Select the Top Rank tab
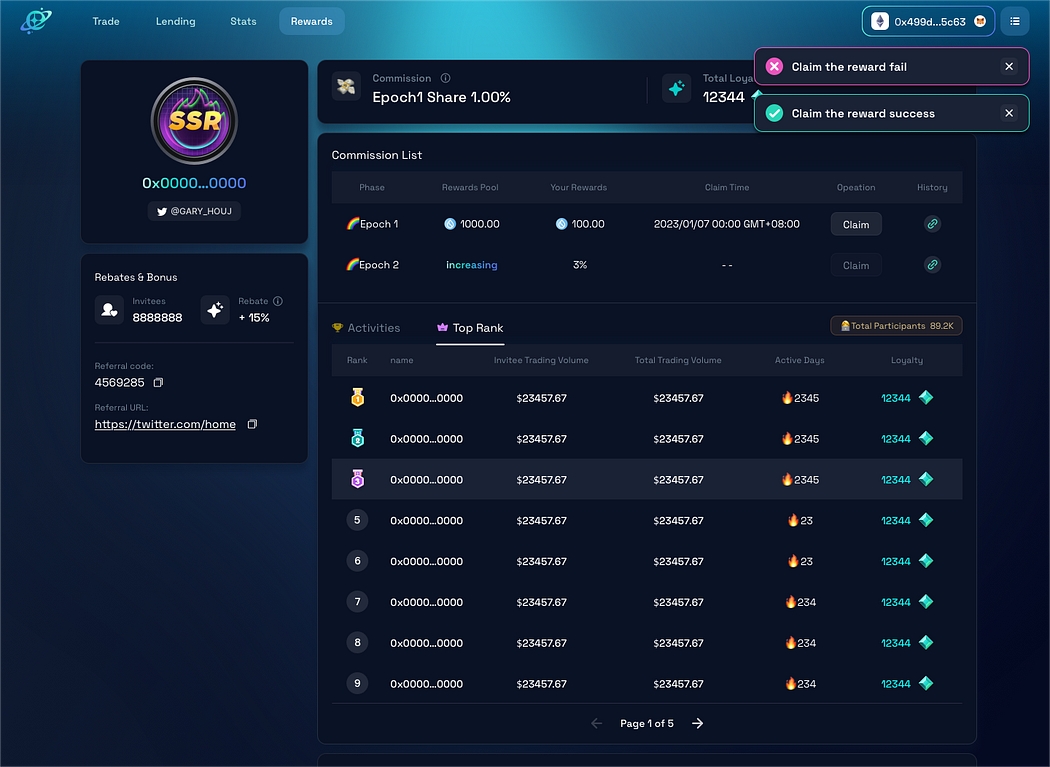Image resolution: width=1050 pixels, height=767 pixels. 470,328
